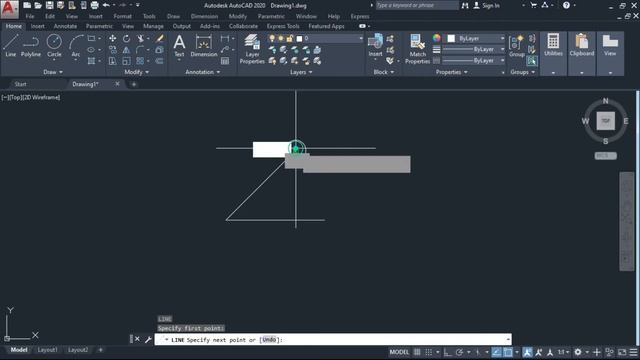Expand the Properties panel
Image resolution: width=640 pixels, height=360 pixels.
click(451, 72)
